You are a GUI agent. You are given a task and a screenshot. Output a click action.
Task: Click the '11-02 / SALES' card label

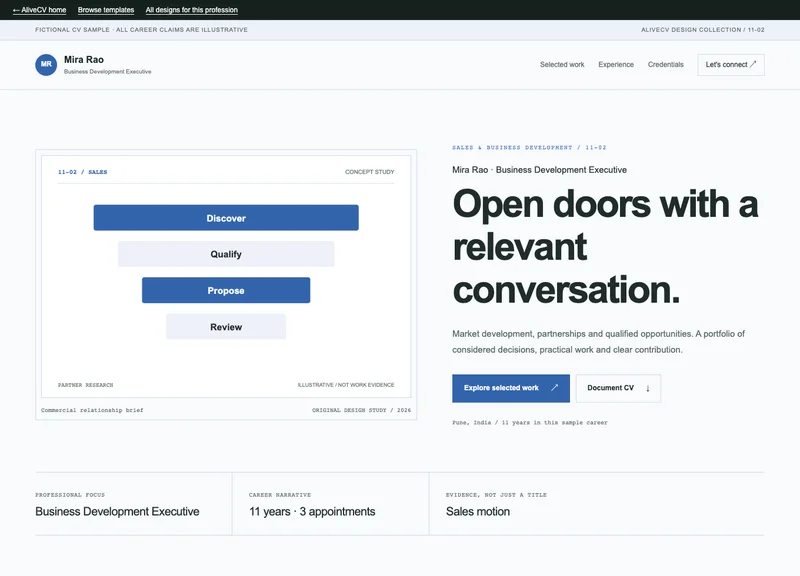tap(83, 172)
